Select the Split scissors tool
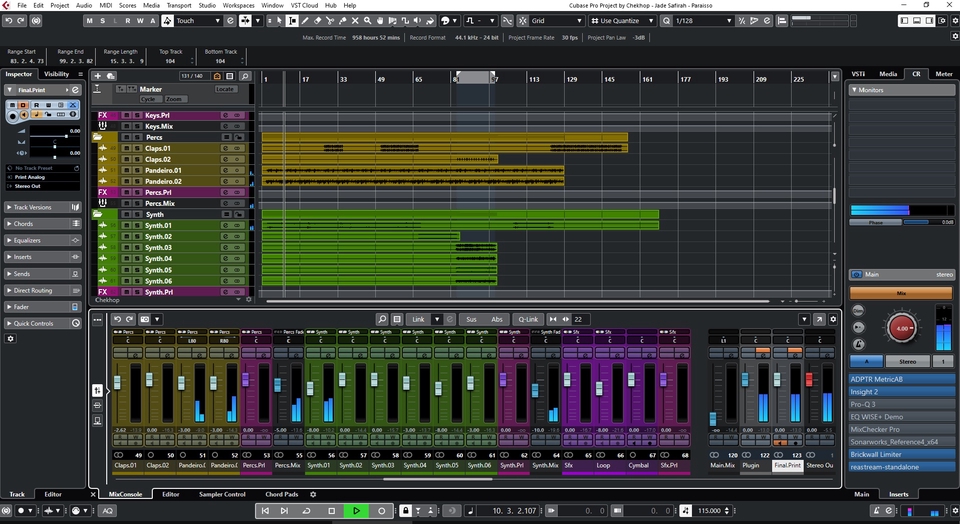The height and width of the screenshot is (524, 960). 330,20
